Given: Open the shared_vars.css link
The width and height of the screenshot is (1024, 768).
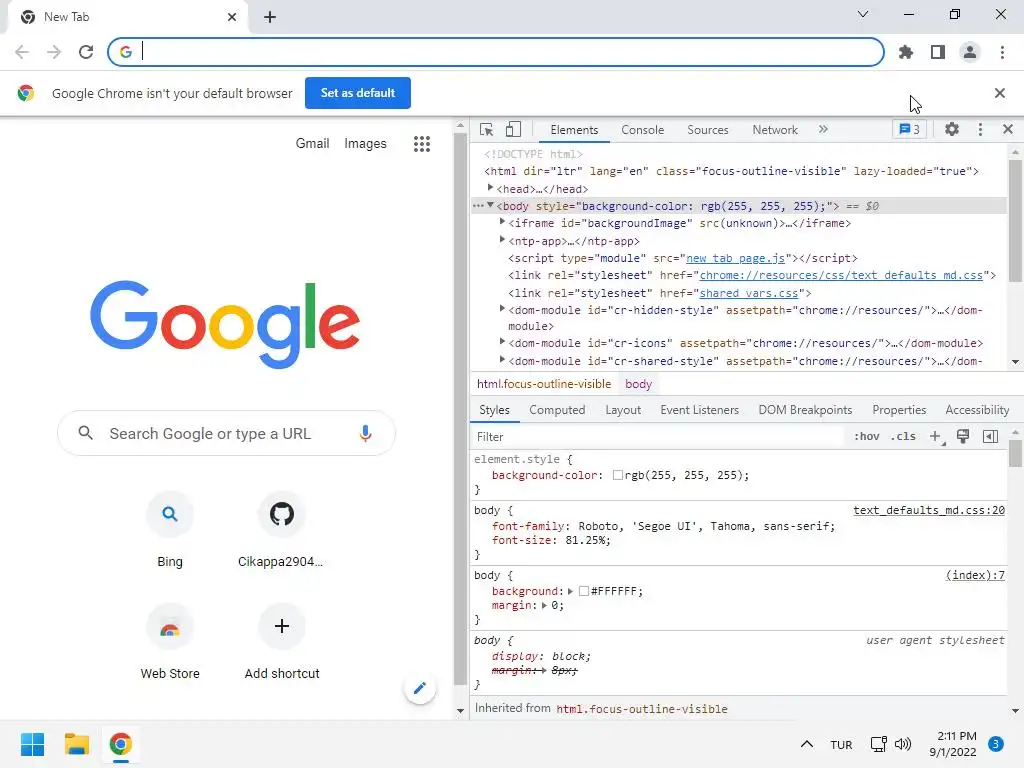Looking at the screenshot, I should (749, 293).
